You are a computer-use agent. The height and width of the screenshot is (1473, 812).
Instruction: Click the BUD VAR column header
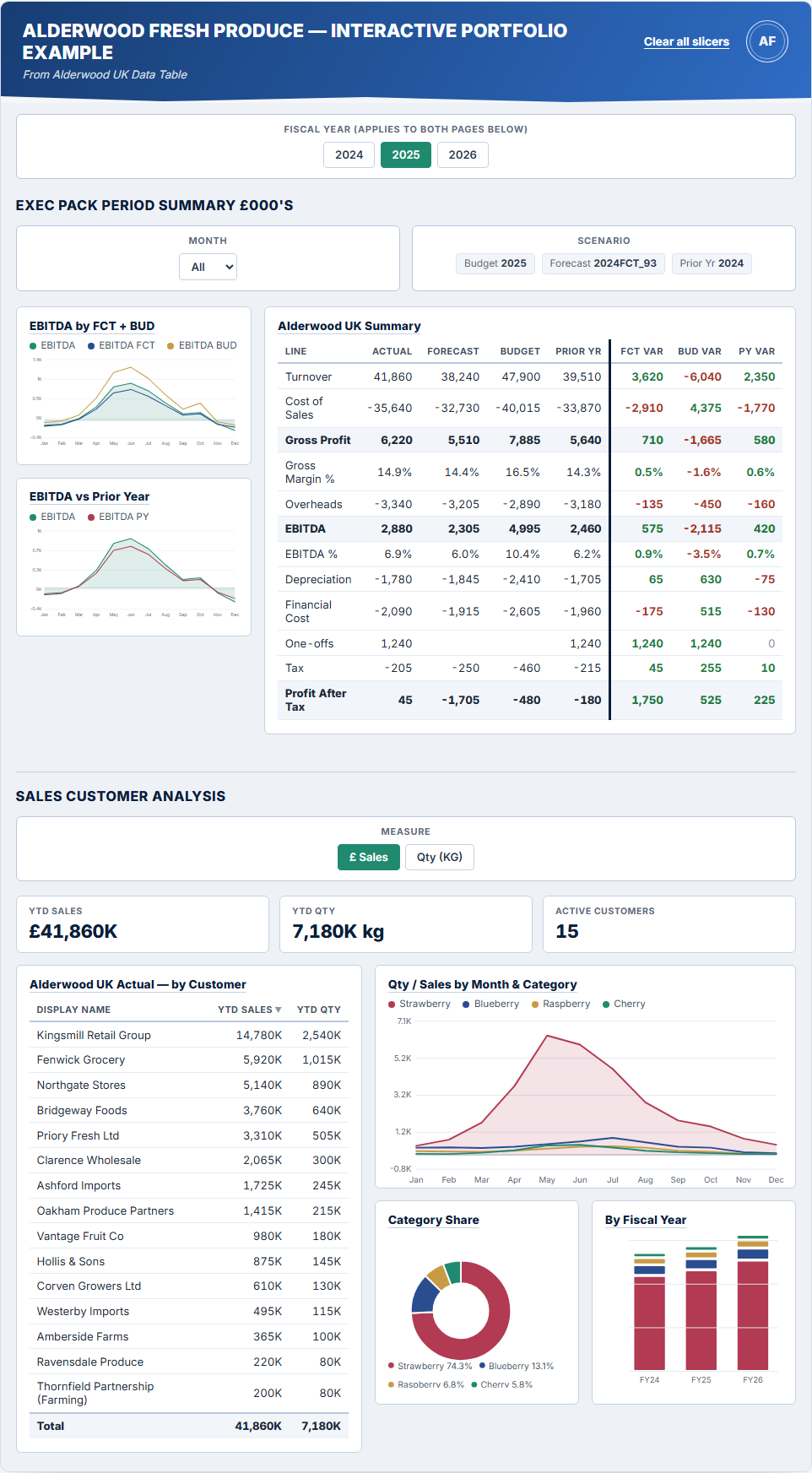tap(699, 351)
